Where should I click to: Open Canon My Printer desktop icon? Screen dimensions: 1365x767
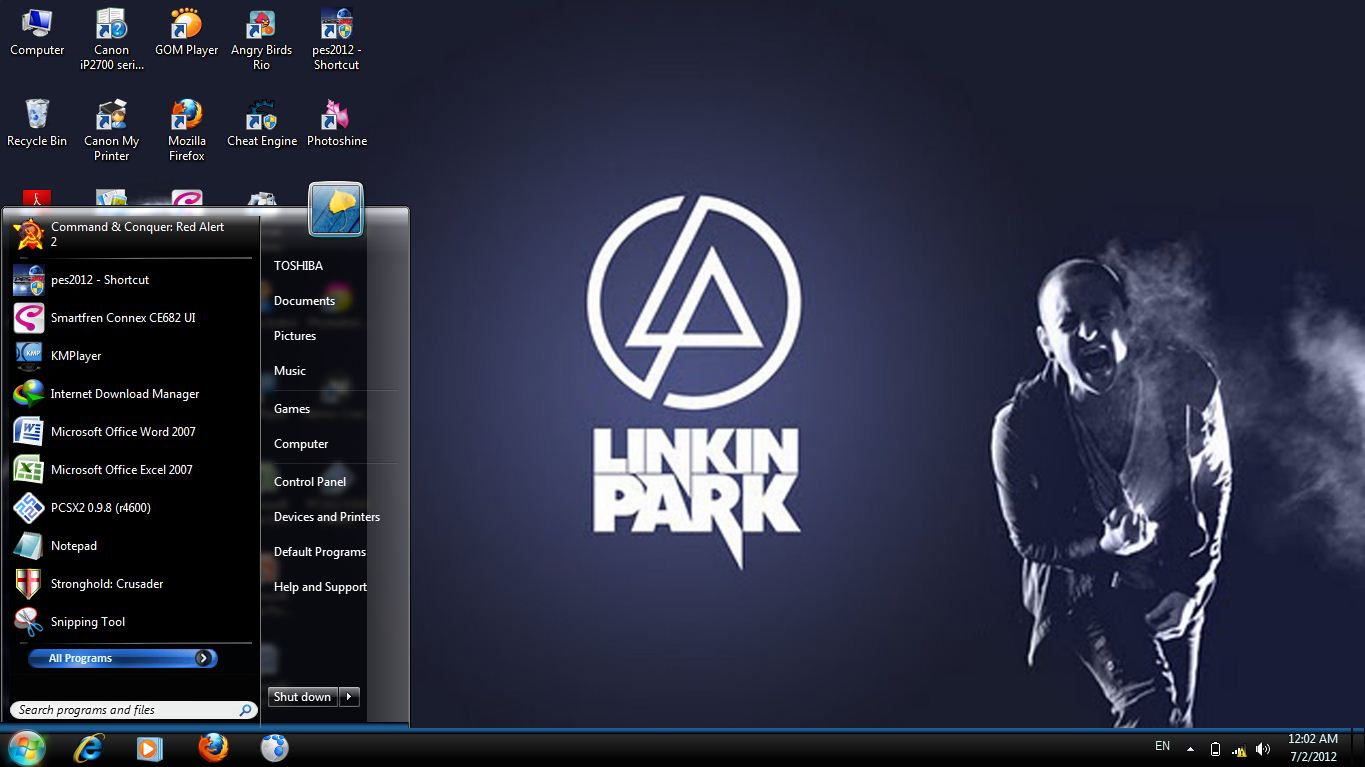112,130
